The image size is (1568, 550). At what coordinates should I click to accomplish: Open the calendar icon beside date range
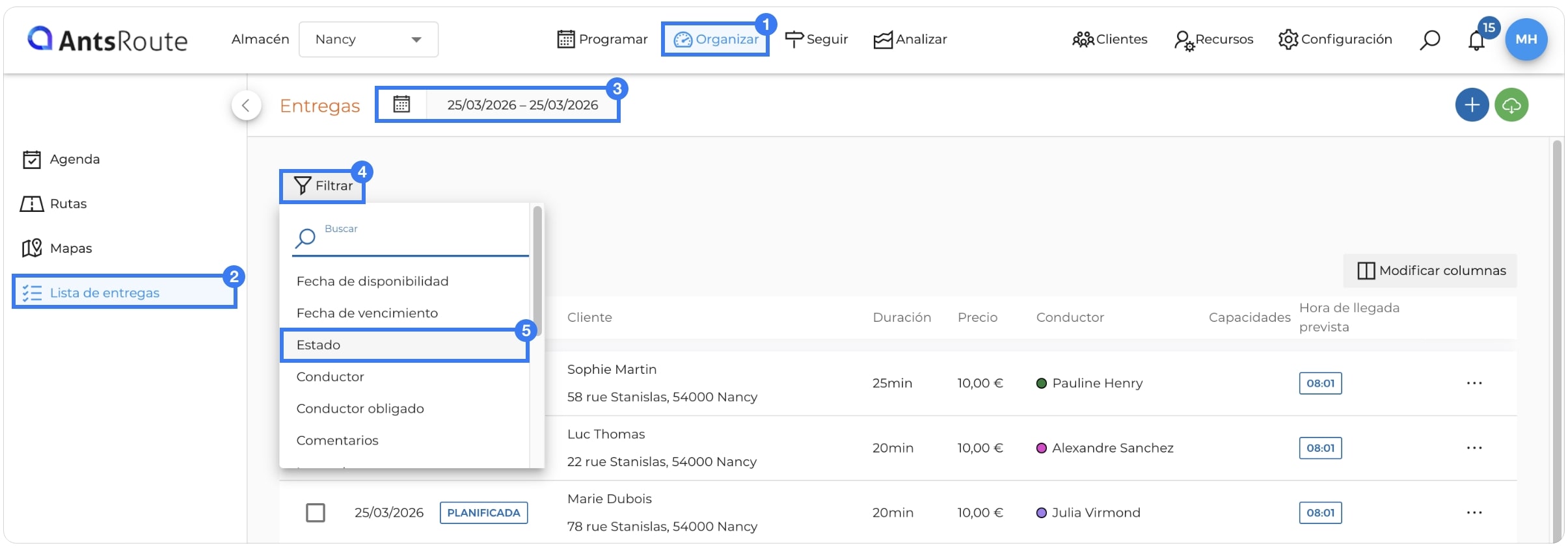point(401,104)
